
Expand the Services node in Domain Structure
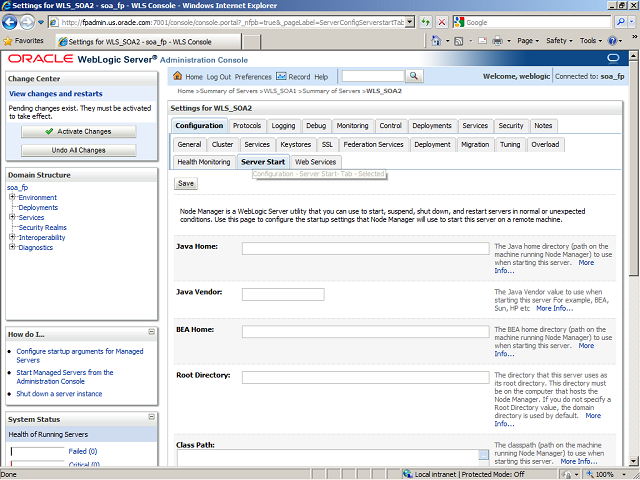coord(11,217)
